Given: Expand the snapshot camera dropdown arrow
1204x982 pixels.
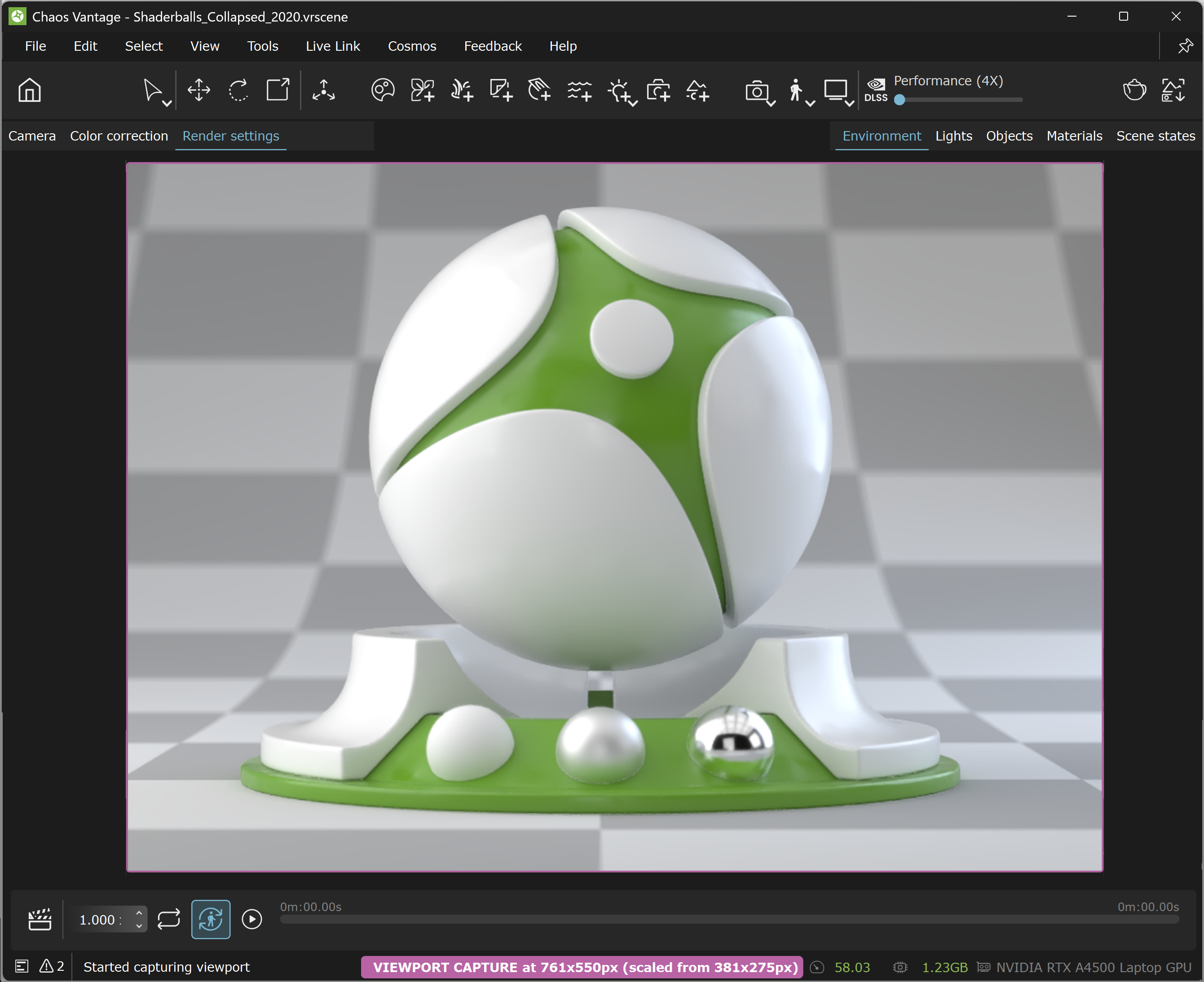Looking at the screenshot, I should coord(771,103).
